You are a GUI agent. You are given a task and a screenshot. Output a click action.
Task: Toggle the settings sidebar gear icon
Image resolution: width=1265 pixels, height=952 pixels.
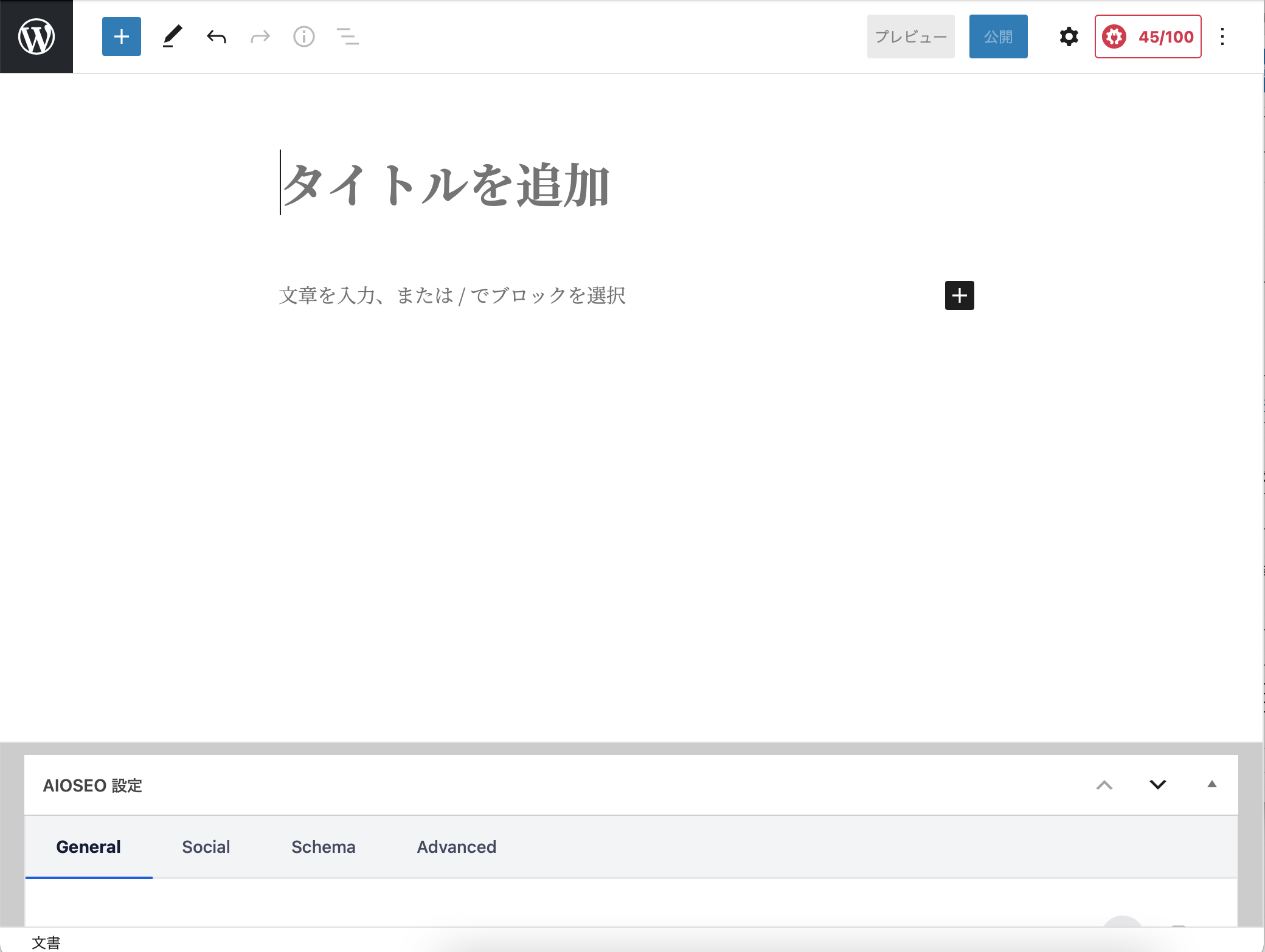click(x=1069, y=36)
